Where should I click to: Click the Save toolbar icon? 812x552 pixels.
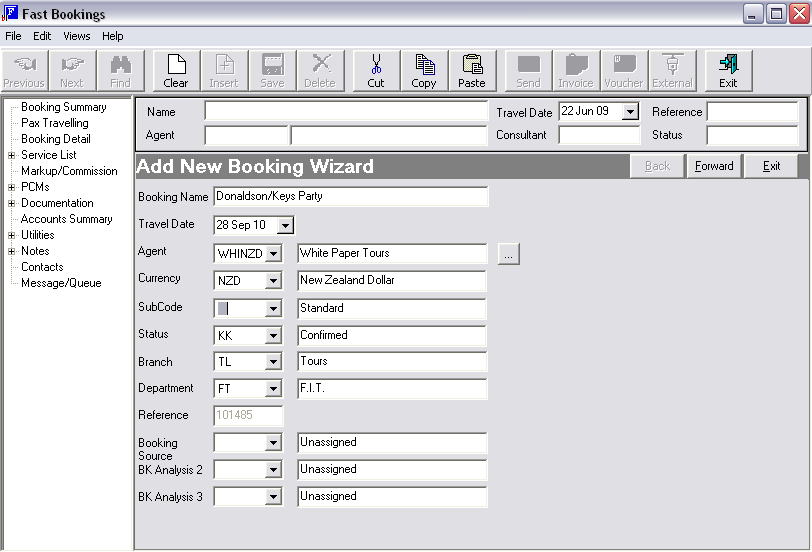272,71
